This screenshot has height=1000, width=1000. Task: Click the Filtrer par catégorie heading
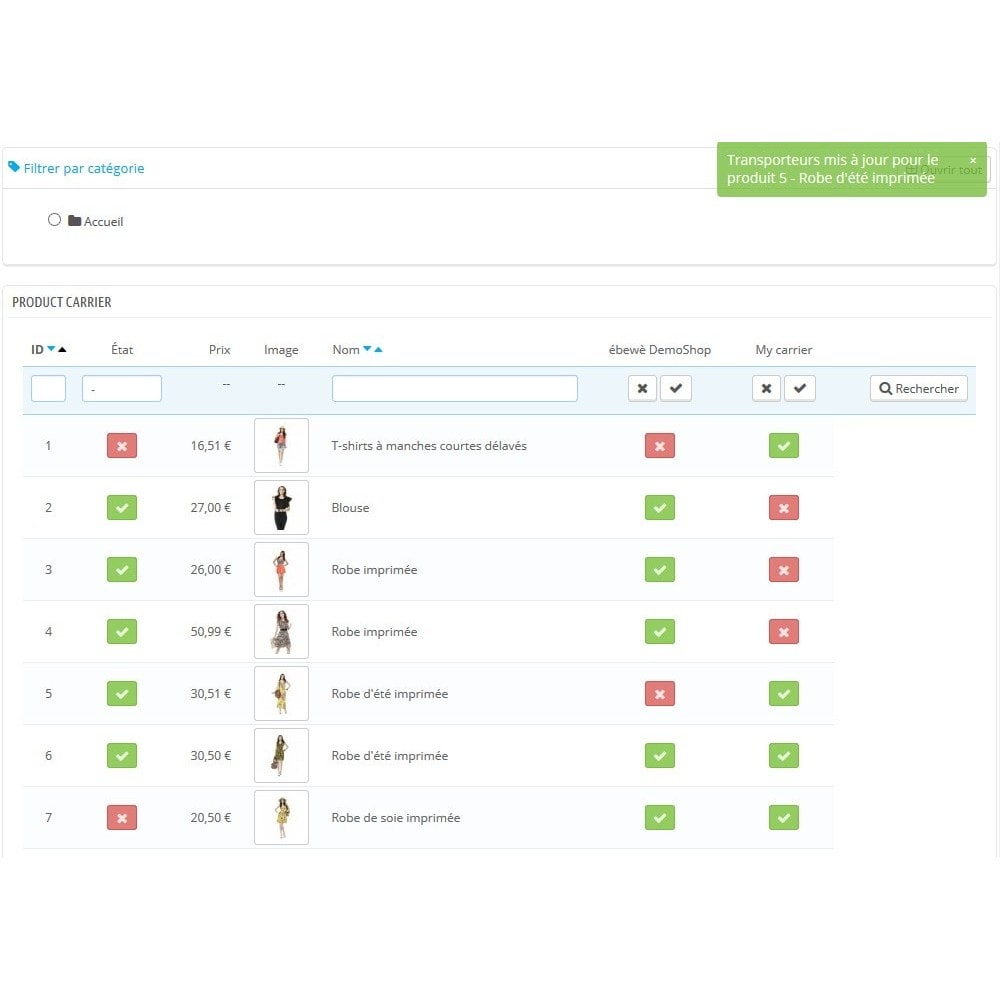pos(84,168)
